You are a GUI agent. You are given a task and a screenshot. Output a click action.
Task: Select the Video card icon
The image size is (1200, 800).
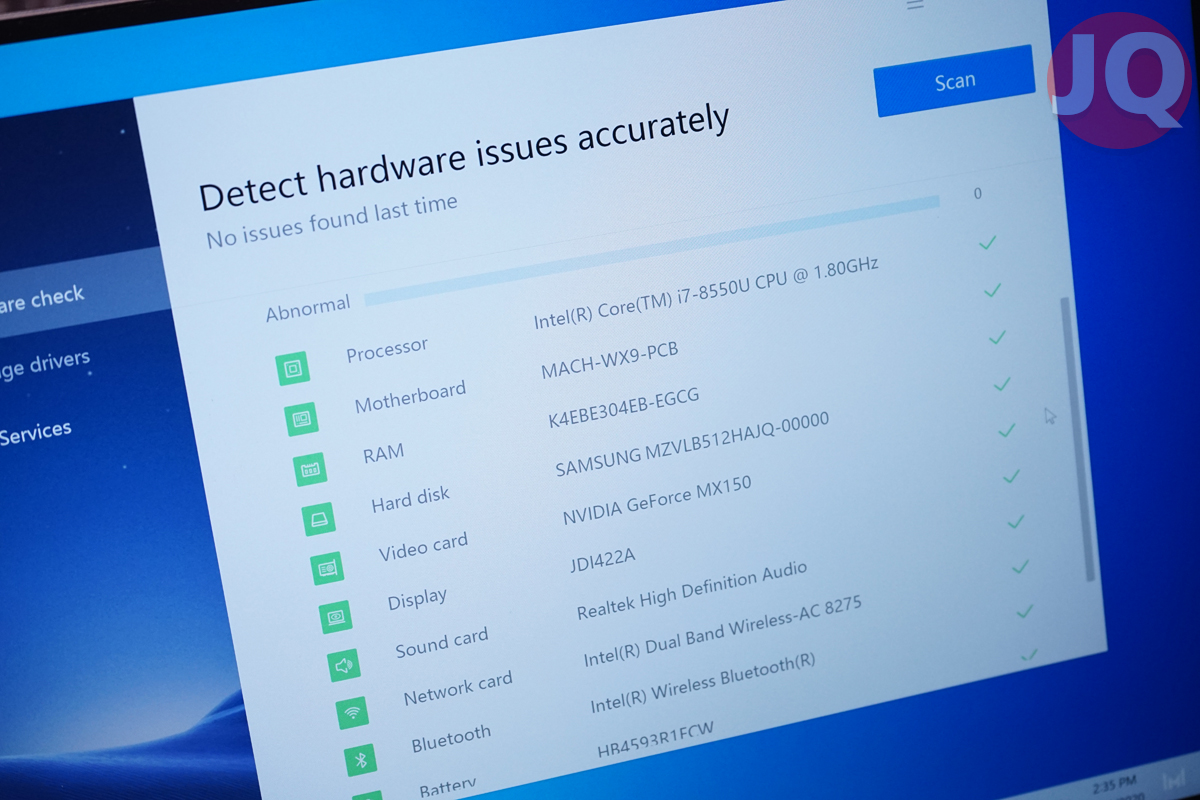(x=327, y=568)
